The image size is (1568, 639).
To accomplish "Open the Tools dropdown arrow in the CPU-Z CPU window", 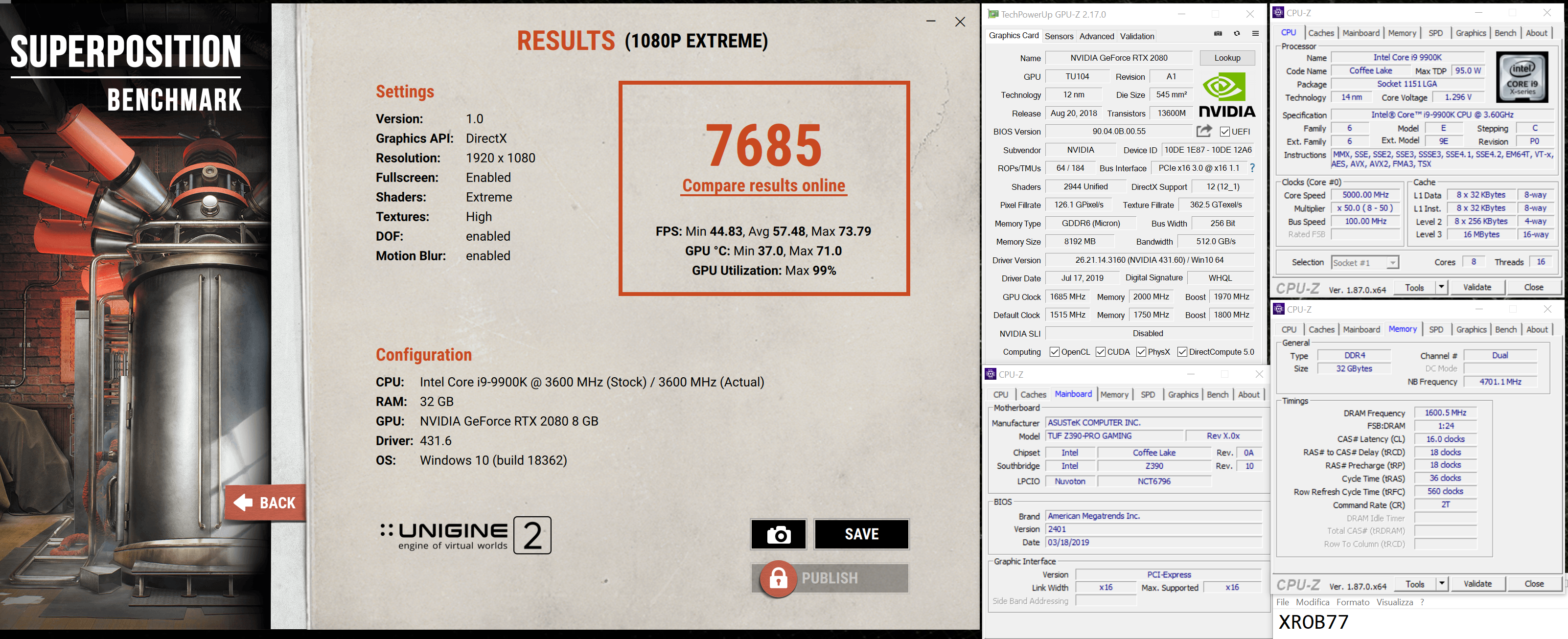I will pos(1441,287).
